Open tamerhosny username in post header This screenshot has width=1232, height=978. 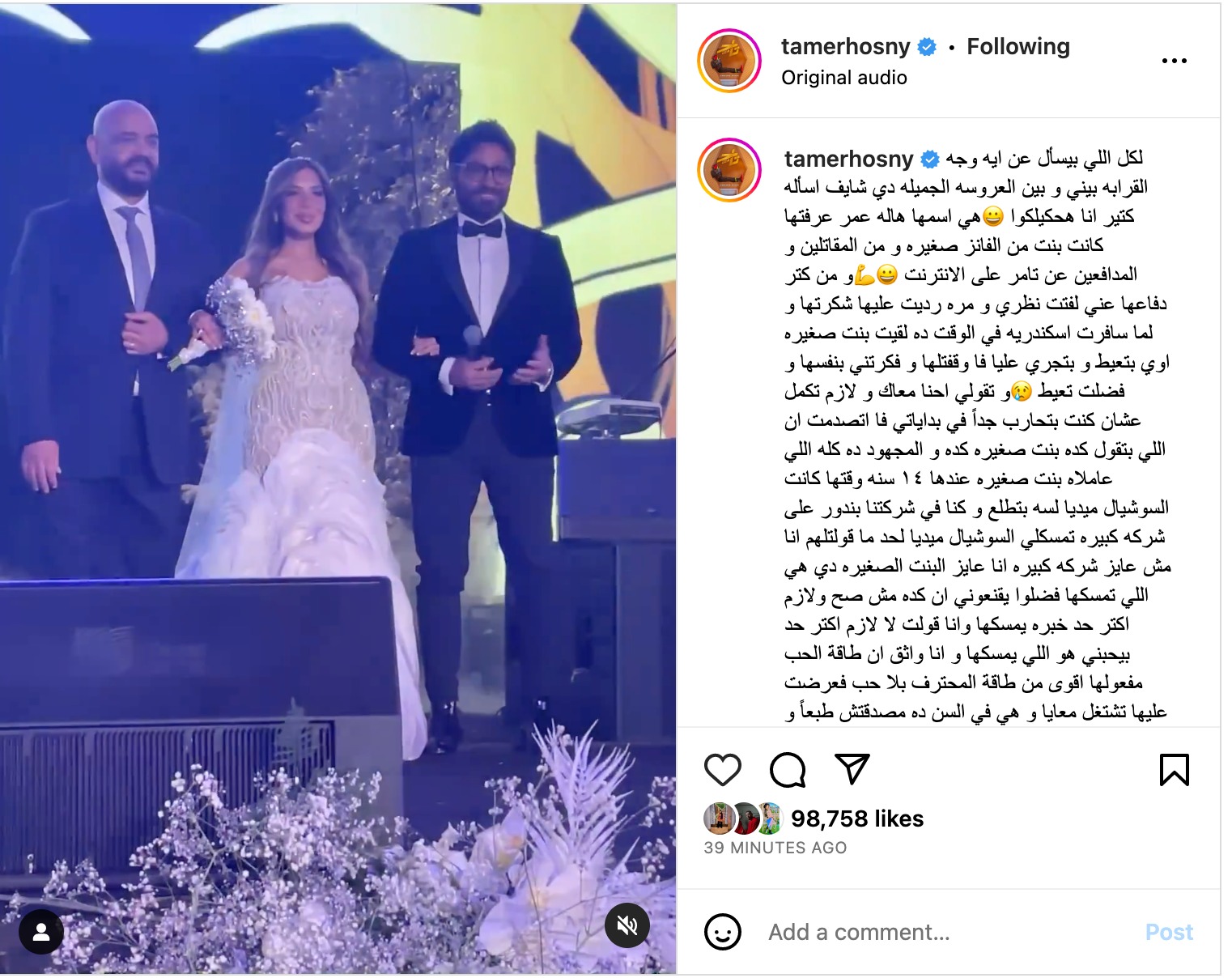point(846,47)
